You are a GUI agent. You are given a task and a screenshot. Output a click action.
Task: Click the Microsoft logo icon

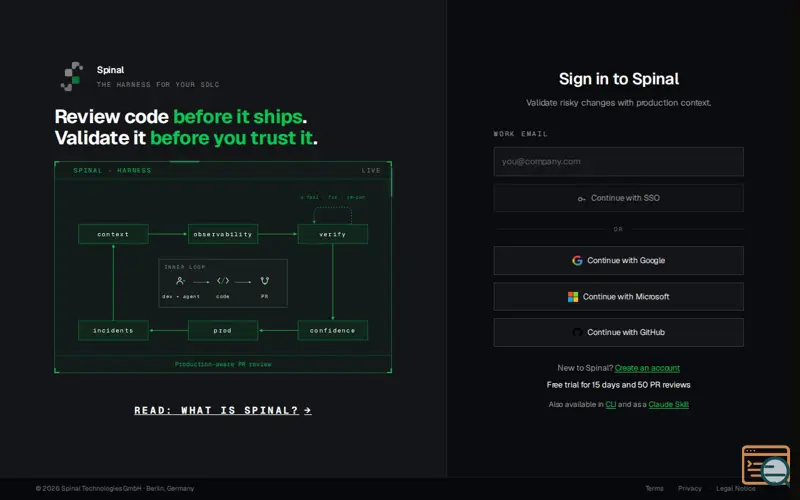coord(573,297)
